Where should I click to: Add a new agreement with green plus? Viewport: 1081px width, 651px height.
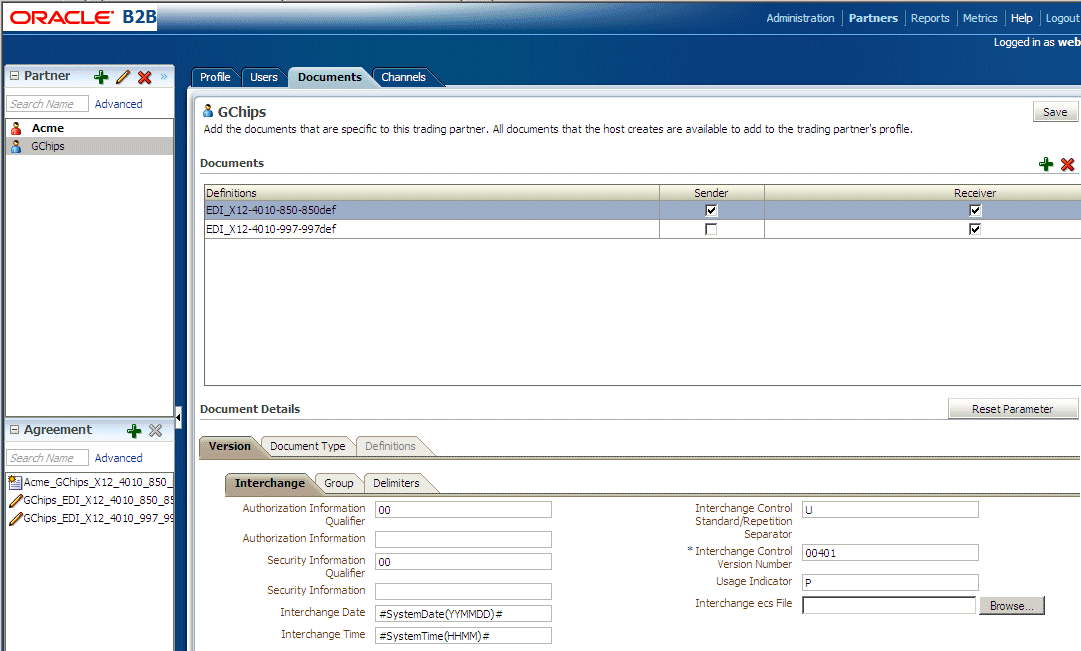[134, 431]
